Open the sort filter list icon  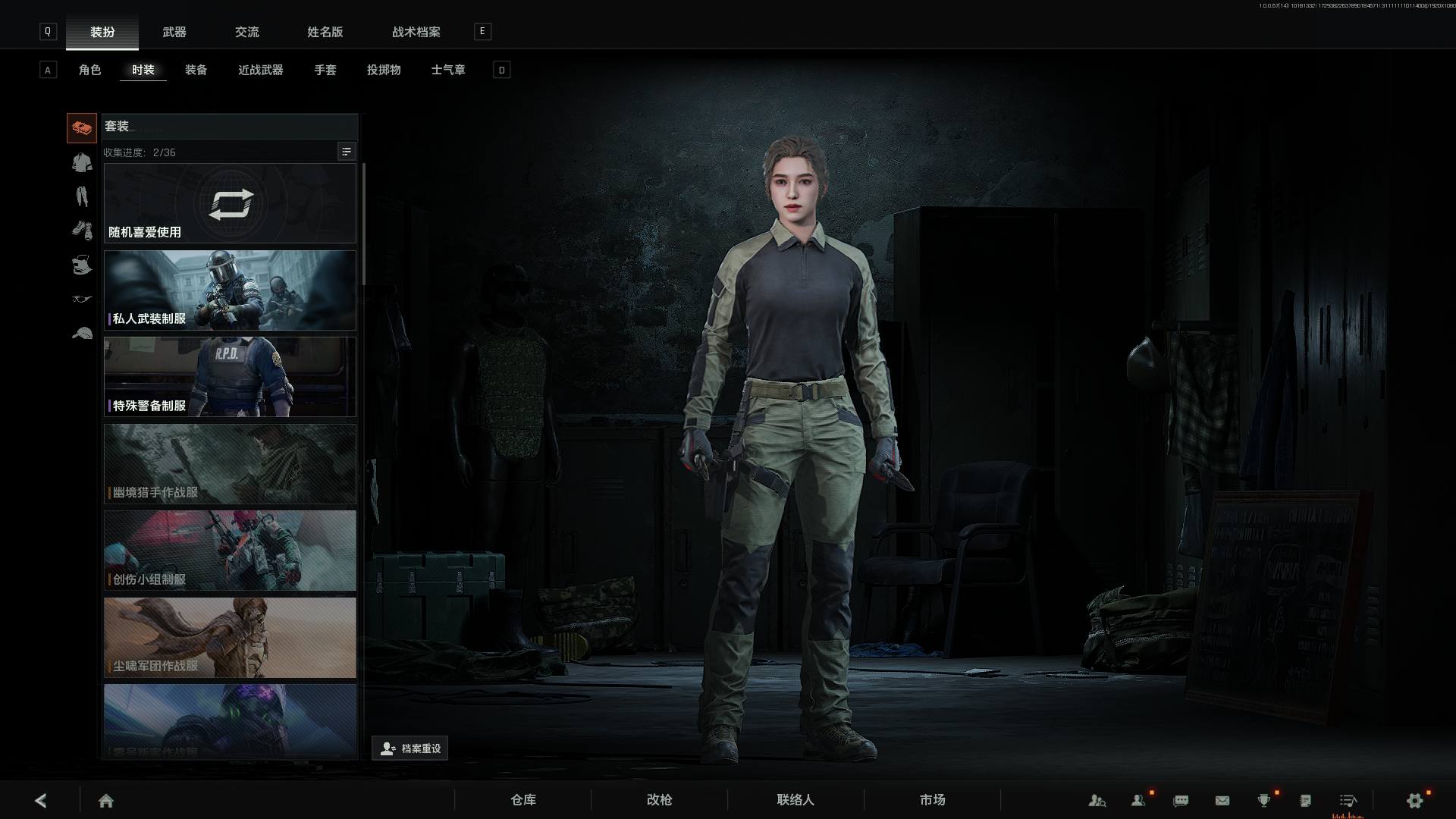pos(347,152)
